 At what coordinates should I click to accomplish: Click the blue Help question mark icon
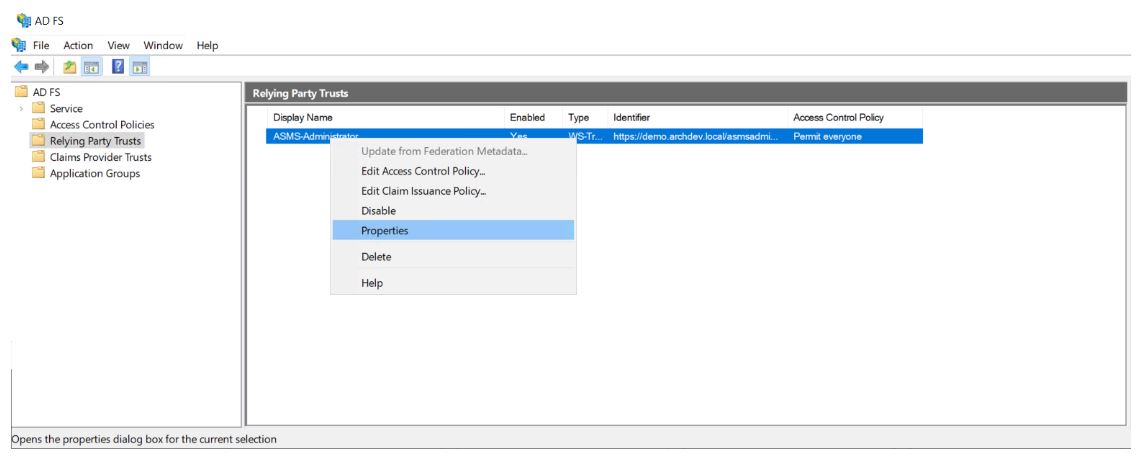click(117, 67)
